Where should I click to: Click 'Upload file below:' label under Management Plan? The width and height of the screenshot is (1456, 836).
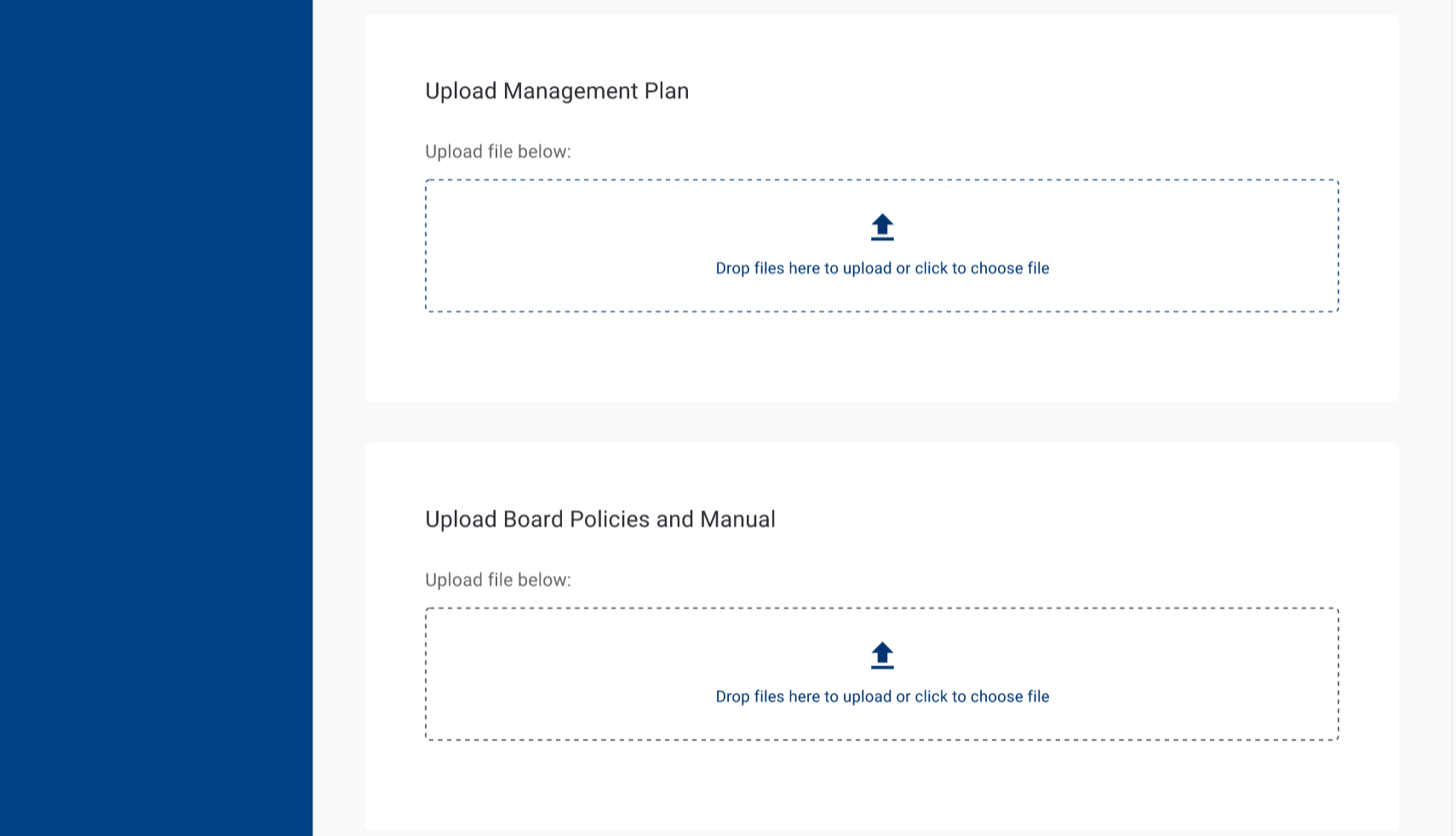[498, 152]
